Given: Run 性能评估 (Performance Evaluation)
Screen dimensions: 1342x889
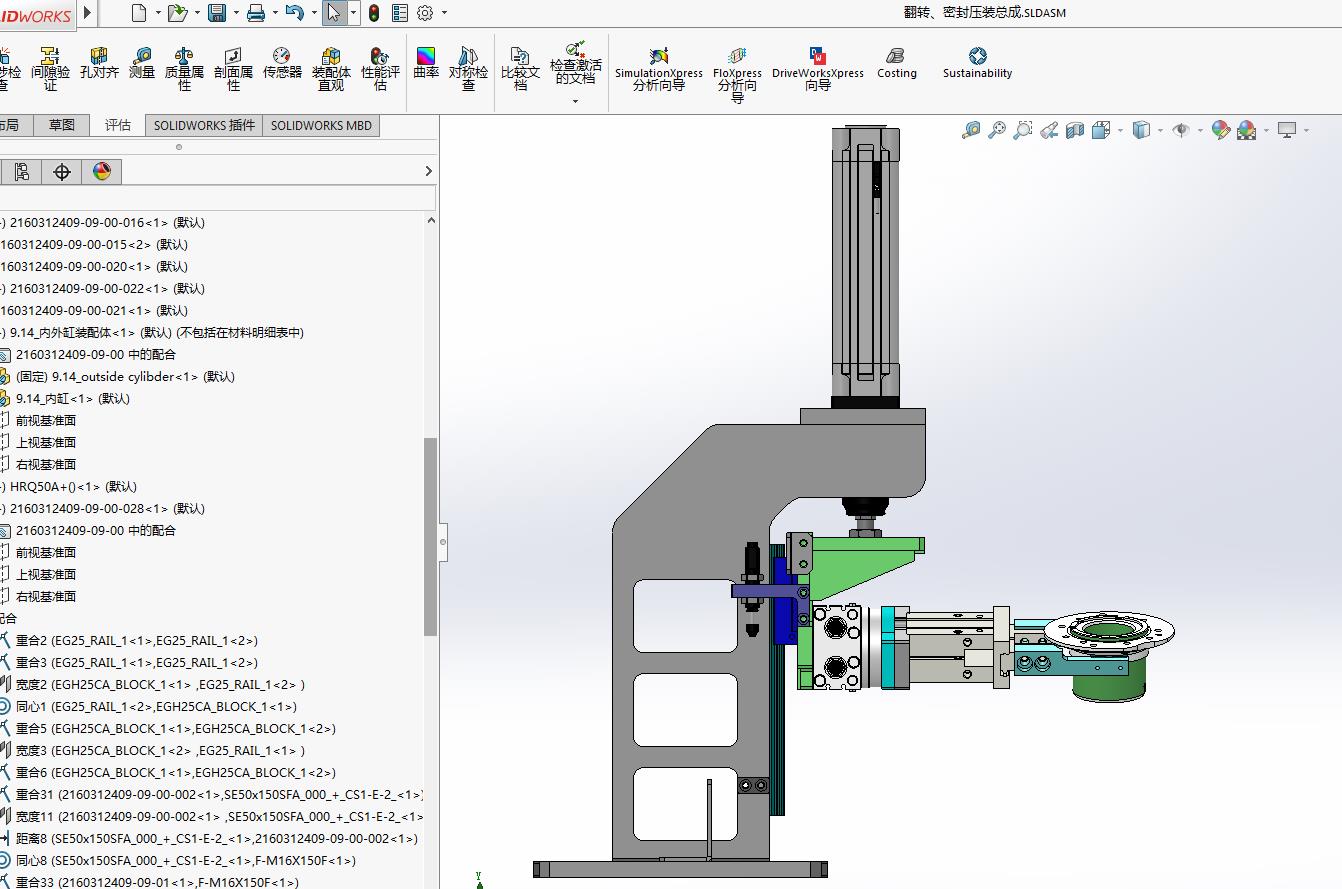Looking at the screenshot, I should [x=380, y=69].
